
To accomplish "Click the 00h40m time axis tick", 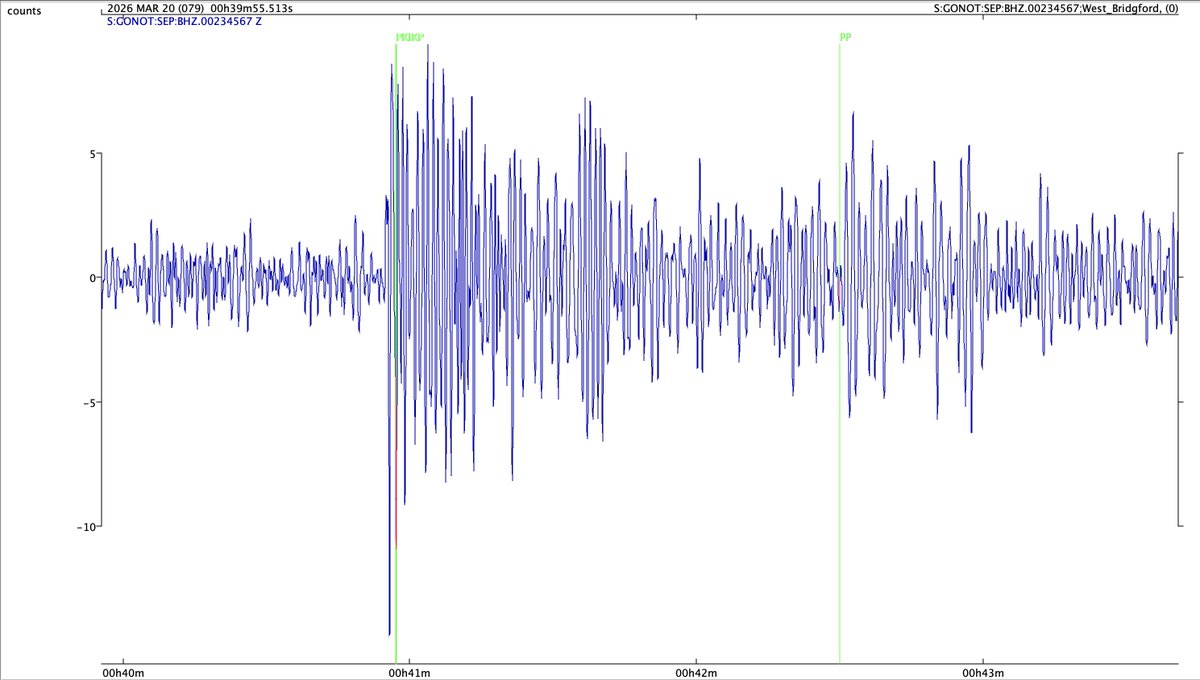I will point(123,672).
